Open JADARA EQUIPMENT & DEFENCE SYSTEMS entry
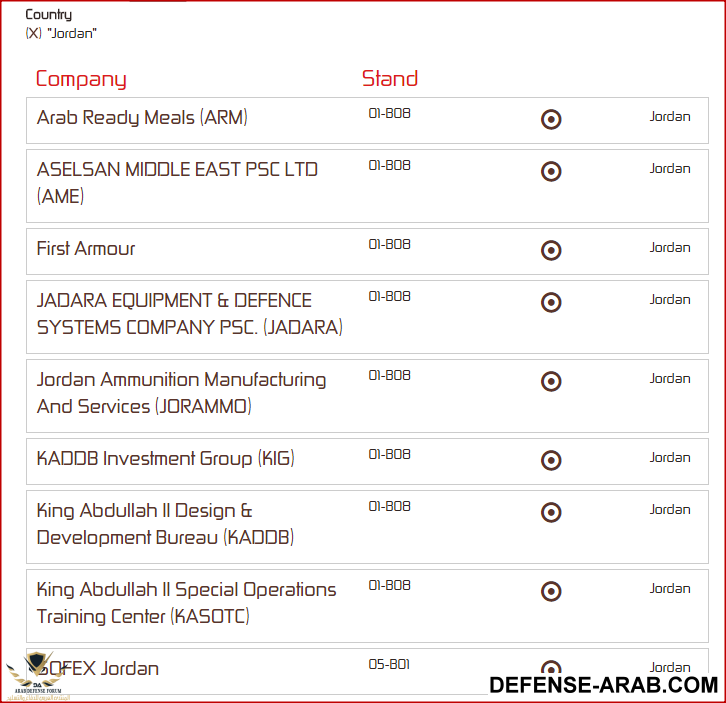 click(190, 314)
